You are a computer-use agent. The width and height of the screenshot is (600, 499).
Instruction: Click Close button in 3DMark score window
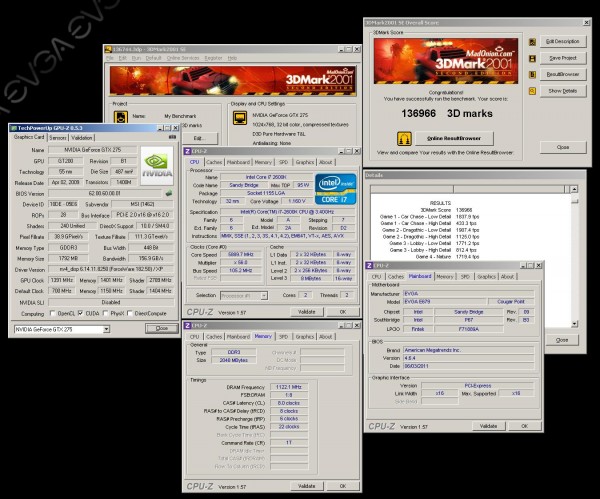click(563, 147)
